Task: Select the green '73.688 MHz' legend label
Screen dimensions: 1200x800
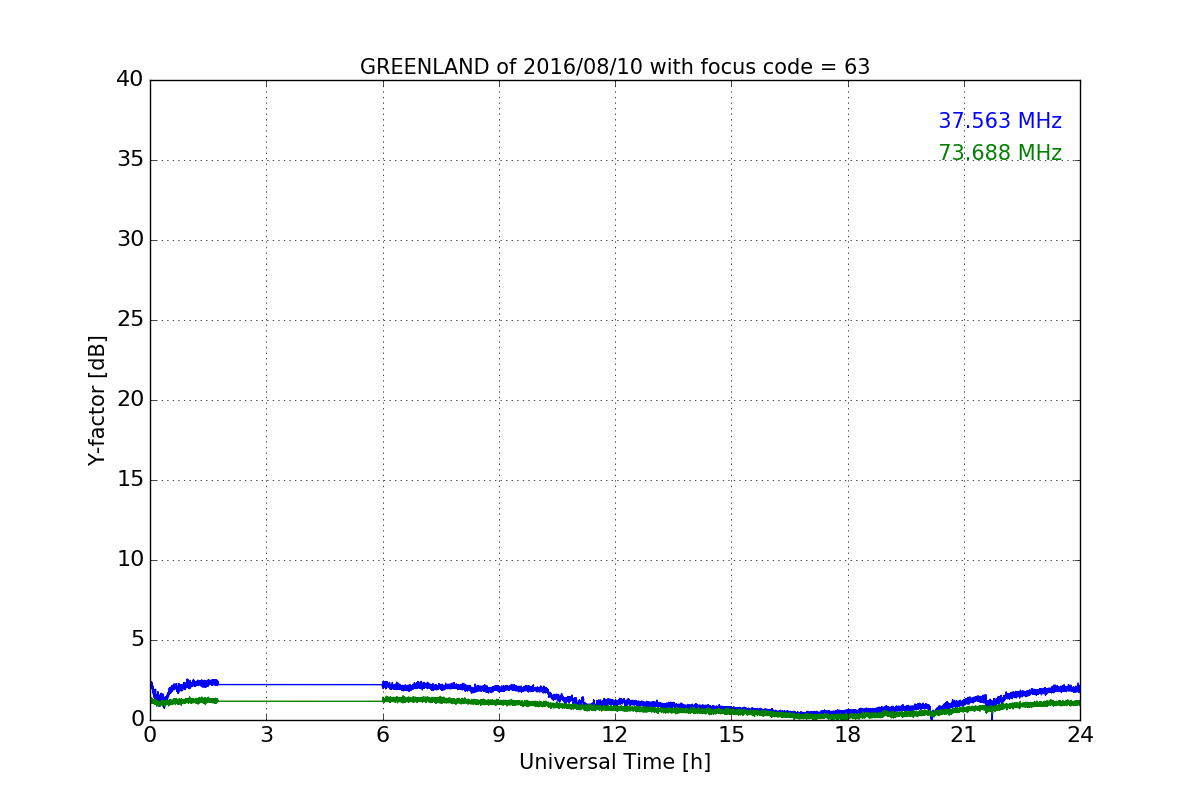Action: [1000, 153]
